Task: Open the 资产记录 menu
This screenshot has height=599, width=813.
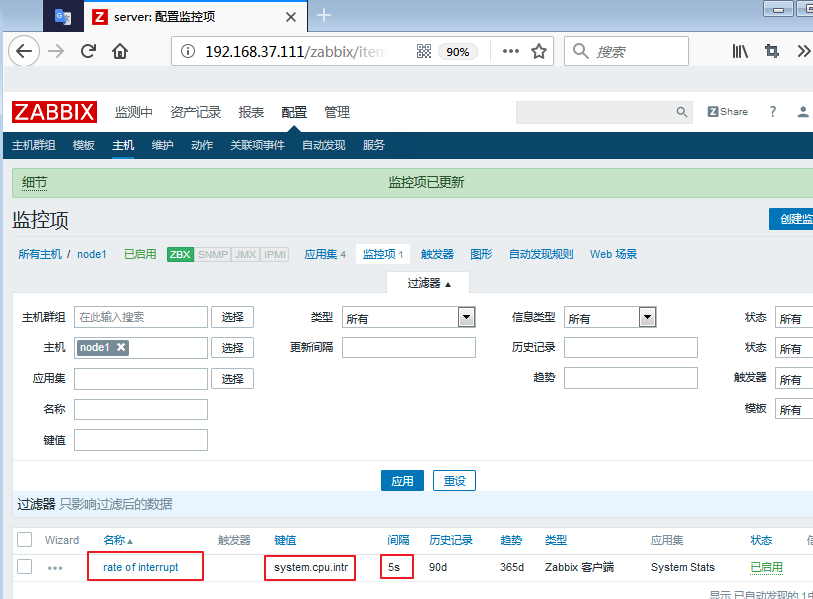Action: [195, 112]
